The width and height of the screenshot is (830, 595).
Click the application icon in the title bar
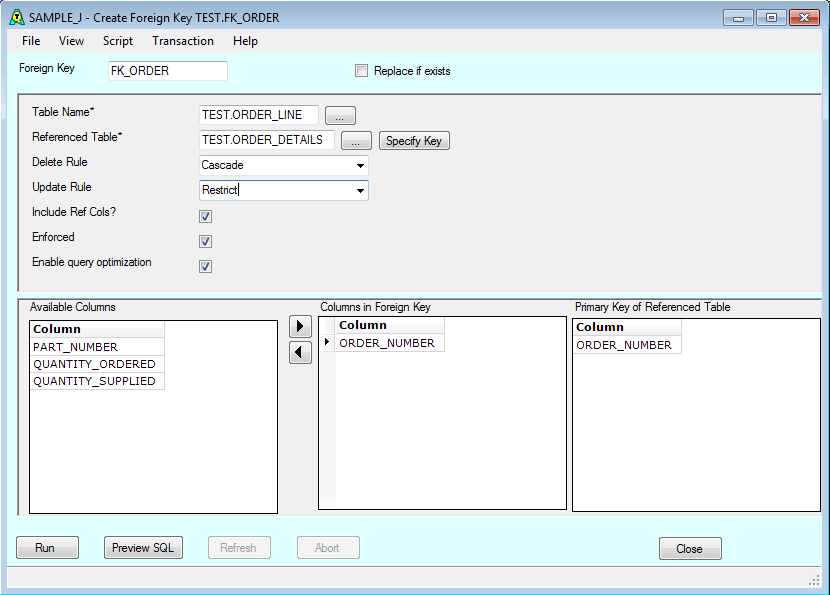click(x=17, y=17)
